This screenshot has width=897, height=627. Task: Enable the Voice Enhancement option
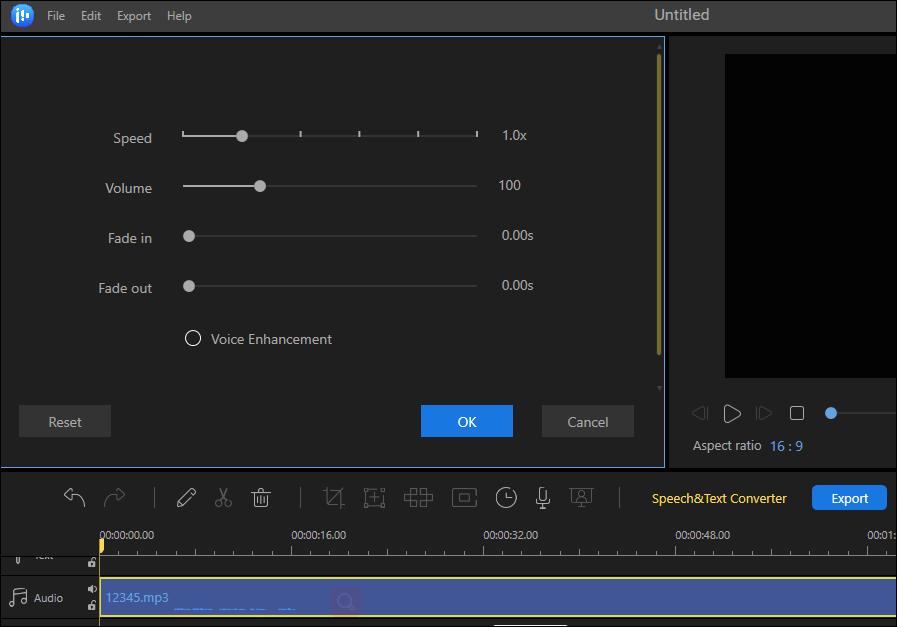click(193, 339)
